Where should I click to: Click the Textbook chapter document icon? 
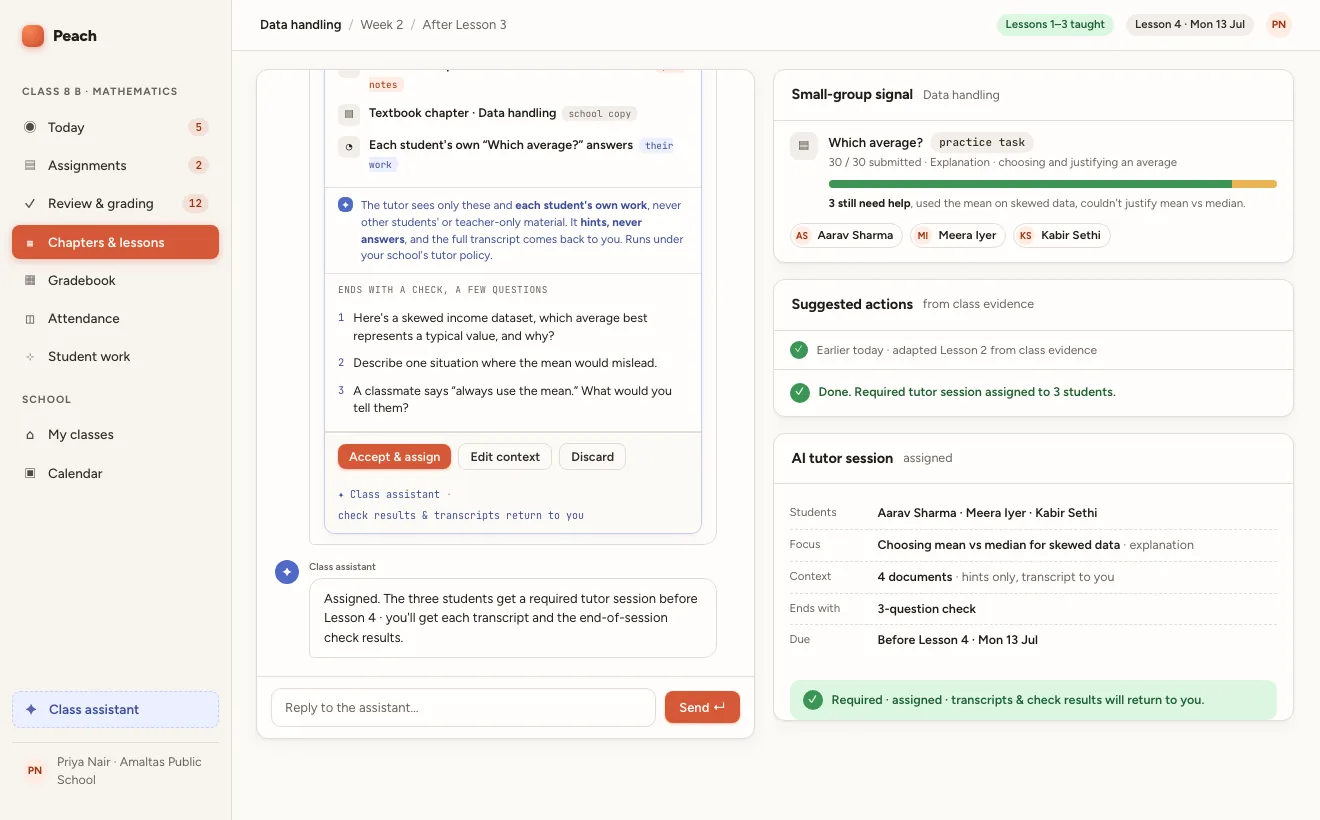(x=348, y=114)
